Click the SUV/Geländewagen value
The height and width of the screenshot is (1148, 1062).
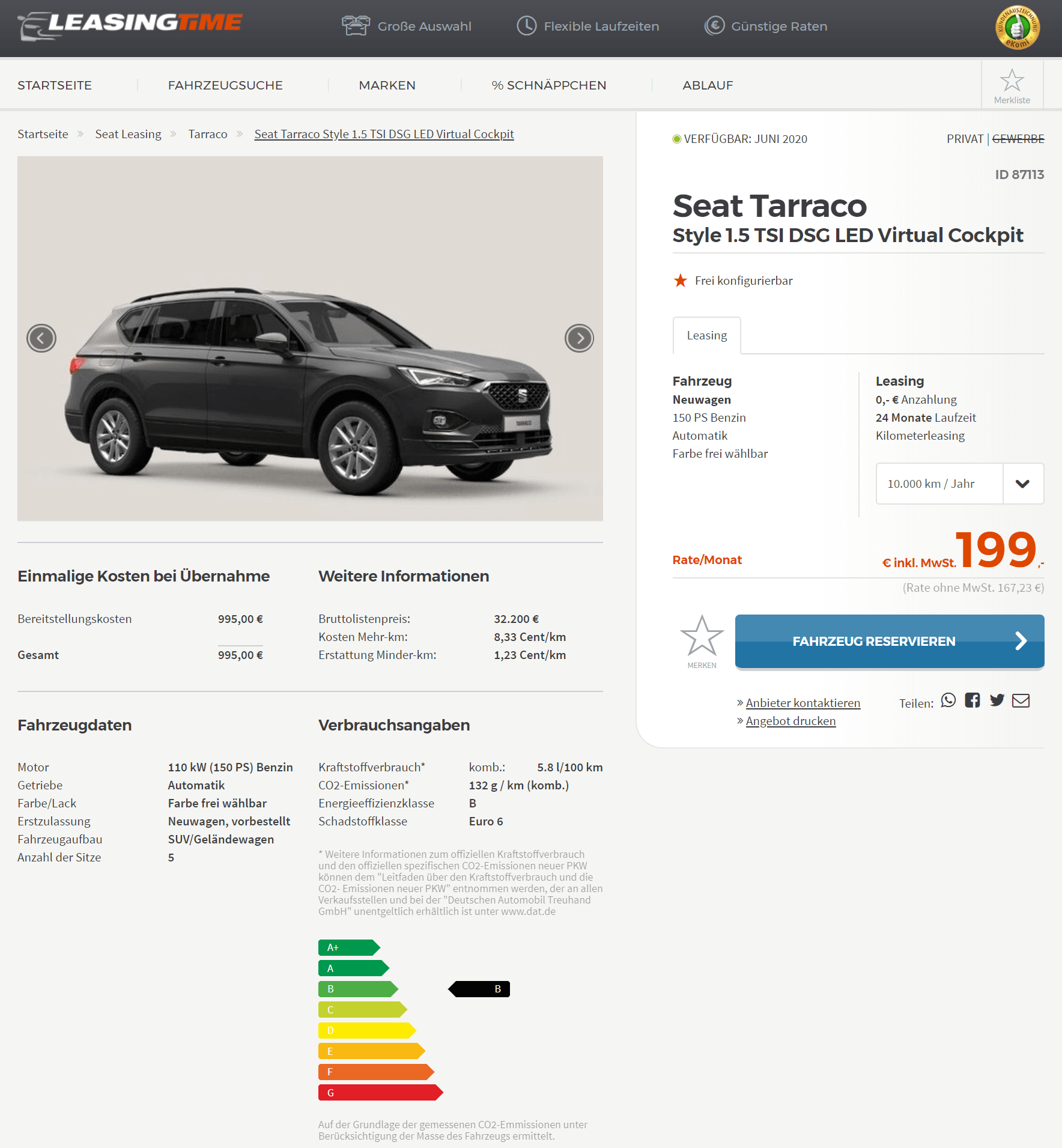point(221,839)
